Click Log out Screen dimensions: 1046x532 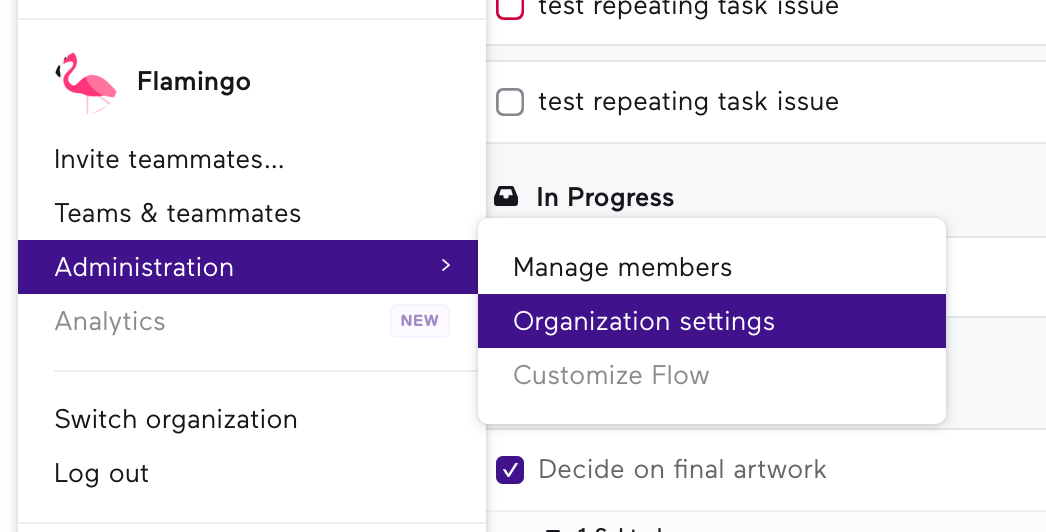(x=101, y=473)
